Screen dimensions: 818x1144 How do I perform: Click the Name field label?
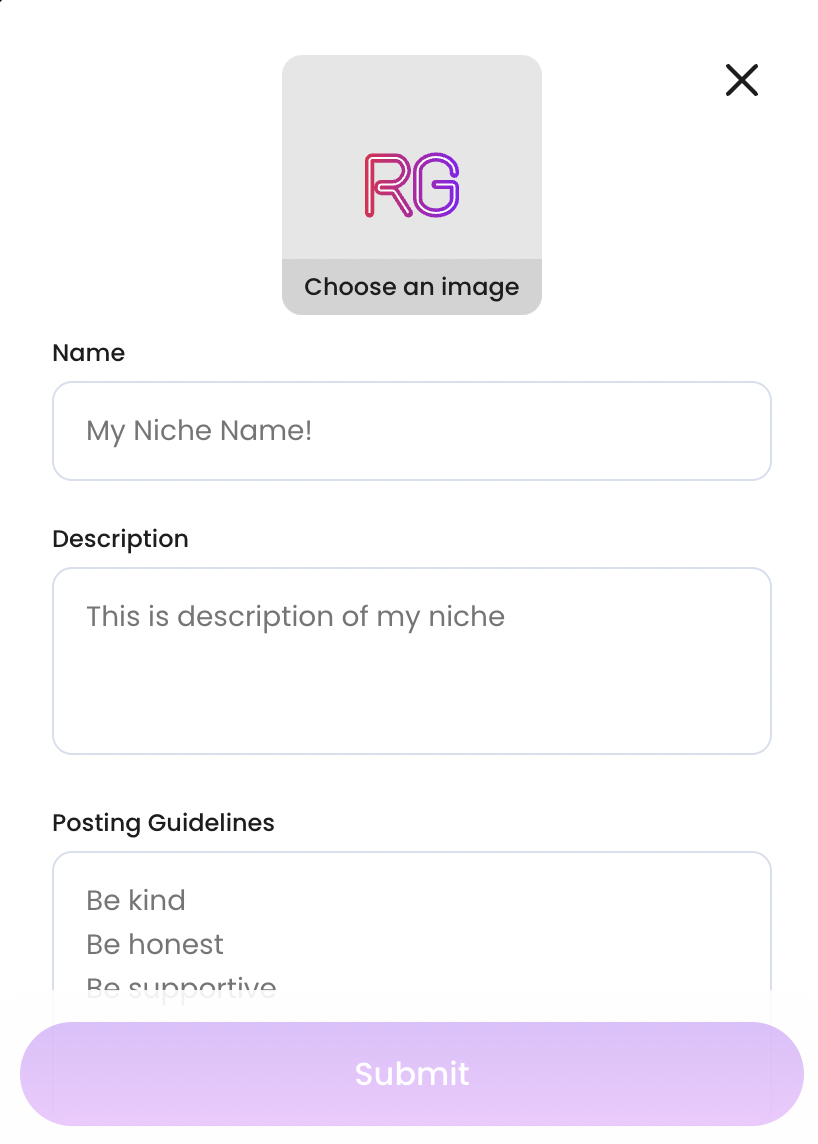coord(88,353)
